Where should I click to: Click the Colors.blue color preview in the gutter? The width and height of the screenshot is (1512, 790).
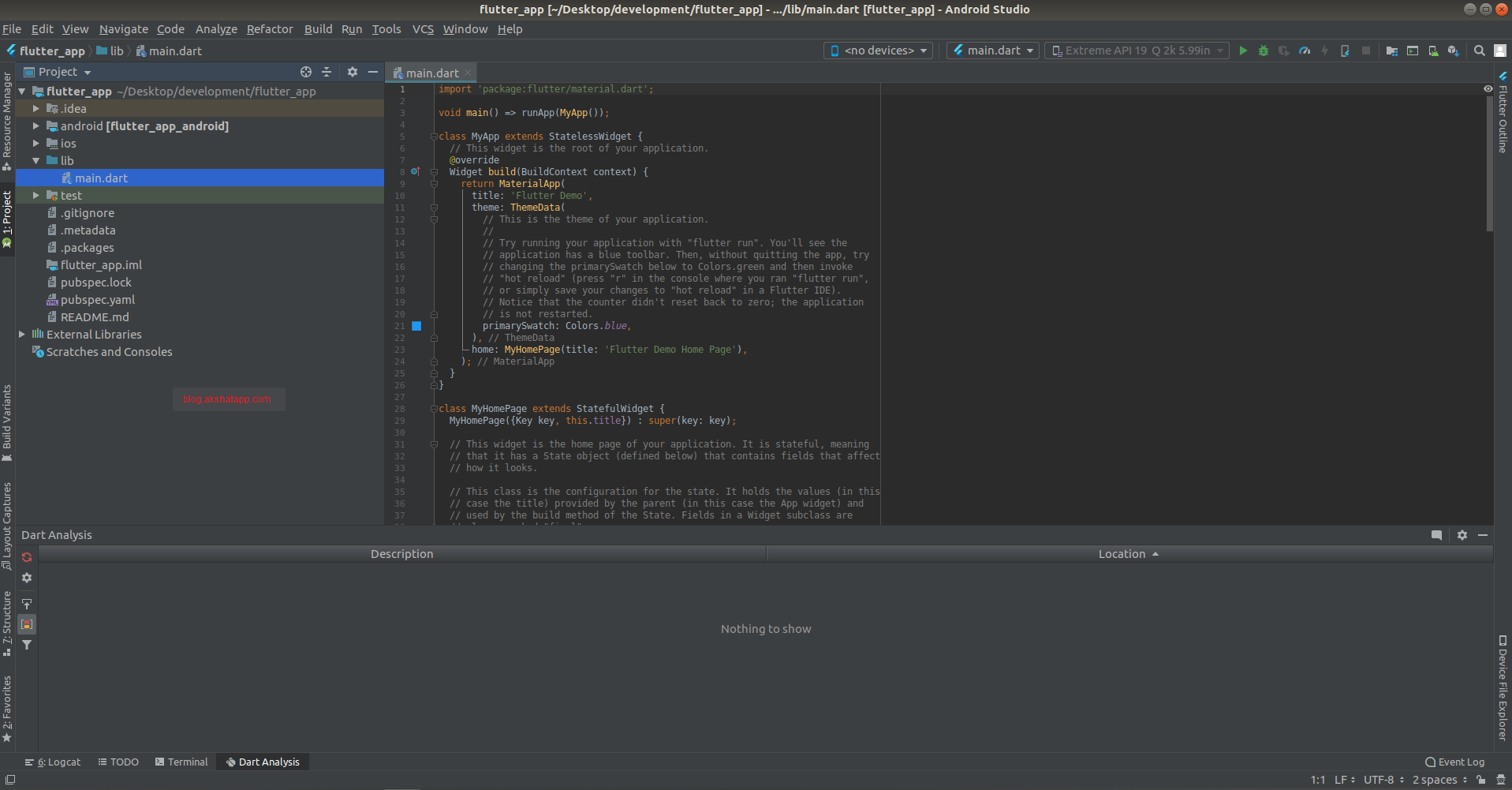(416, 325)
